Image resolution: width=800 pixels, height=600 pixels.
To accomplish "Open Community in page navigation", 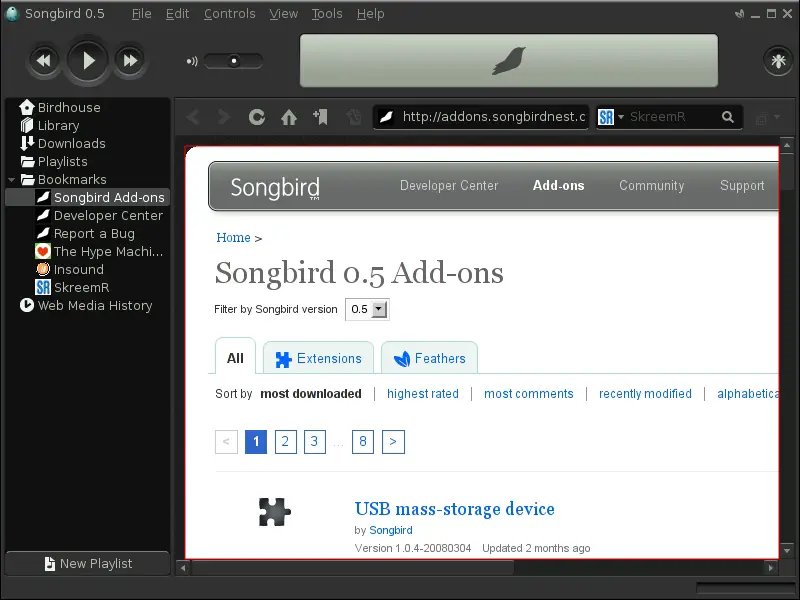I will pos(652,186).
